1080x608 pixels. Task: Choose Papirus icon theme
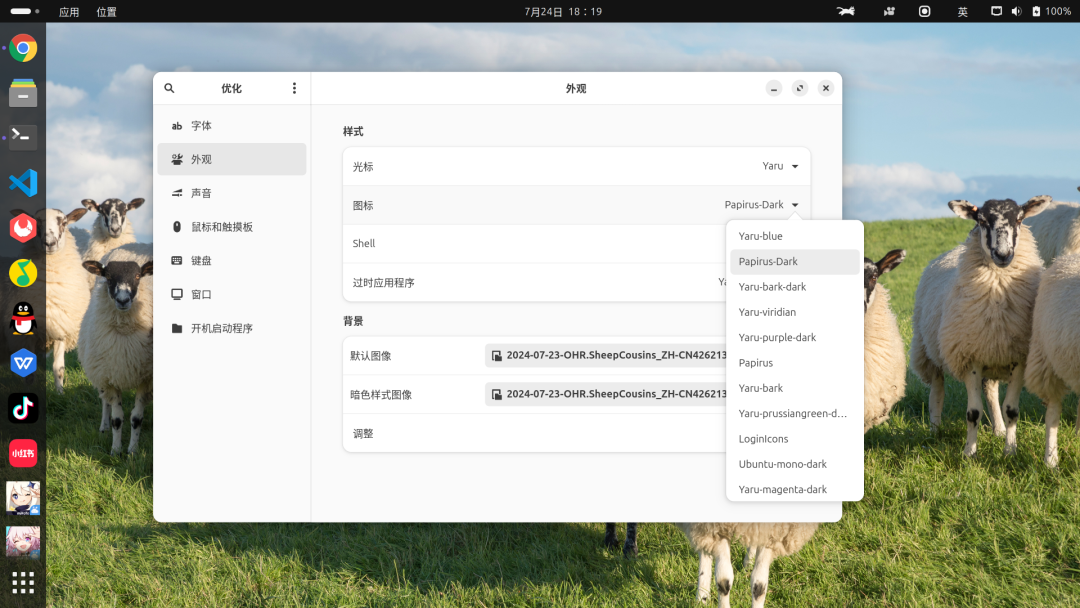pos(795,363)
